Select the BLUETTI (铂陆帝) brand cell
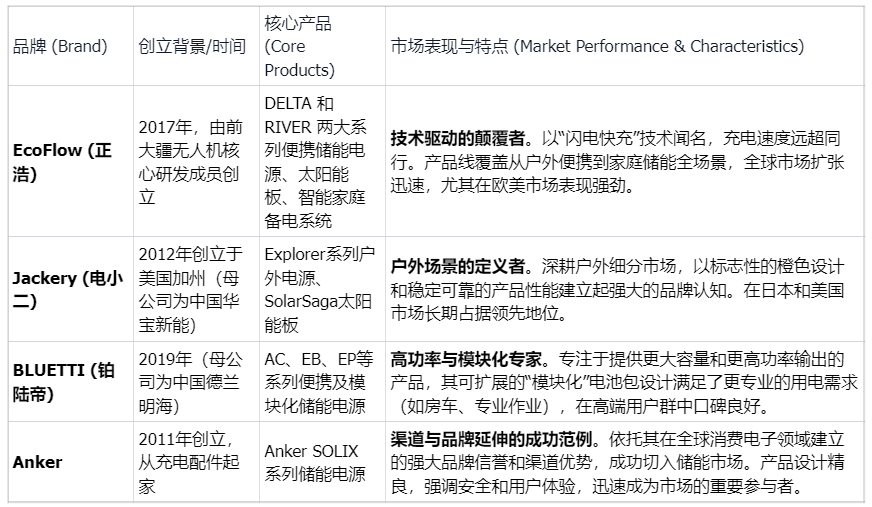 tap(62, 382)
